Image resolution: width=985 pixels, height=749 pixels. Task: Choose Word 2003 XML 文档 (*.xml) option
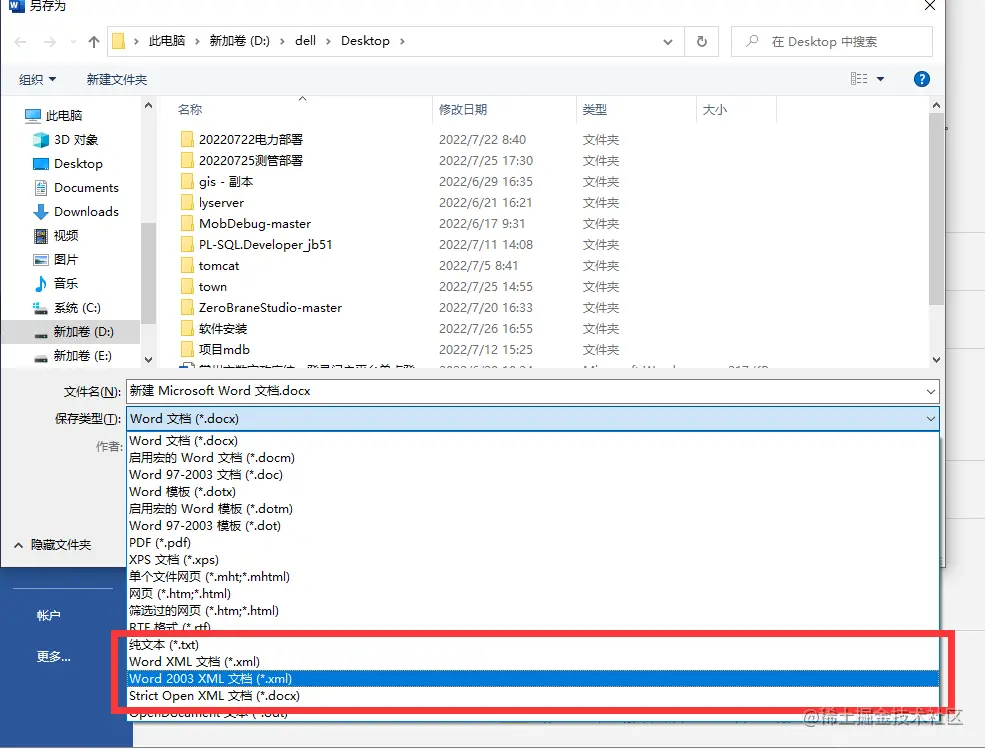533,679
